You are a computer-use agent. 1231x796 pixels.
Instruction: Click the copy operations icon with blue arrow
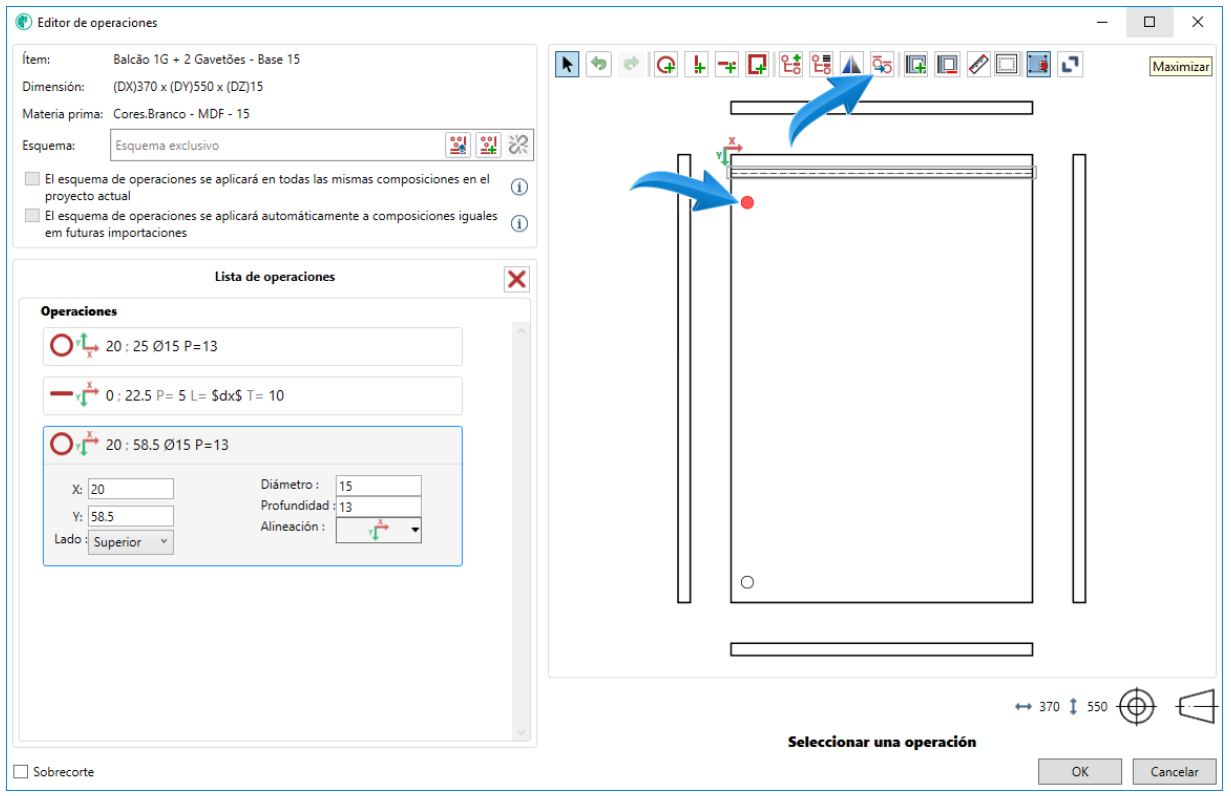[x=881, y=65]
